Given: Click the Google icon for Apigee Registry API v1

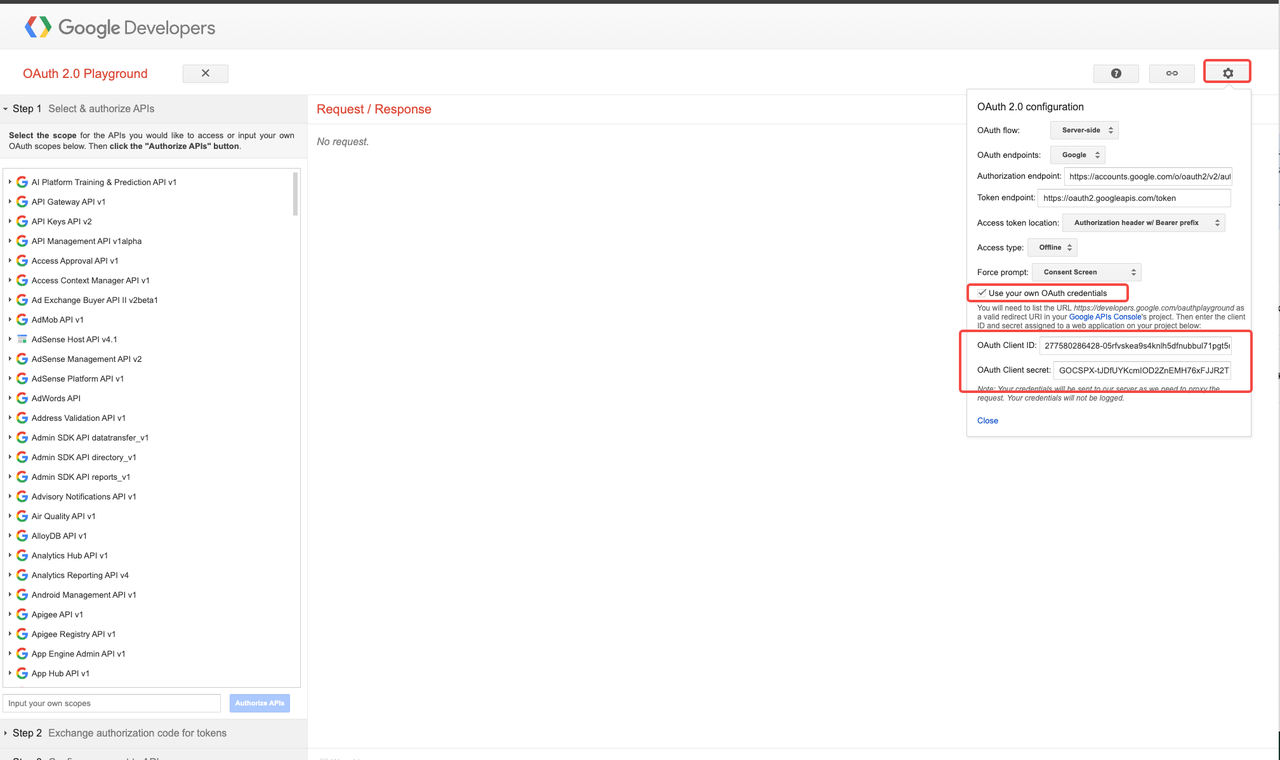Looking at the screenshot, I should (x=22, y=634).
